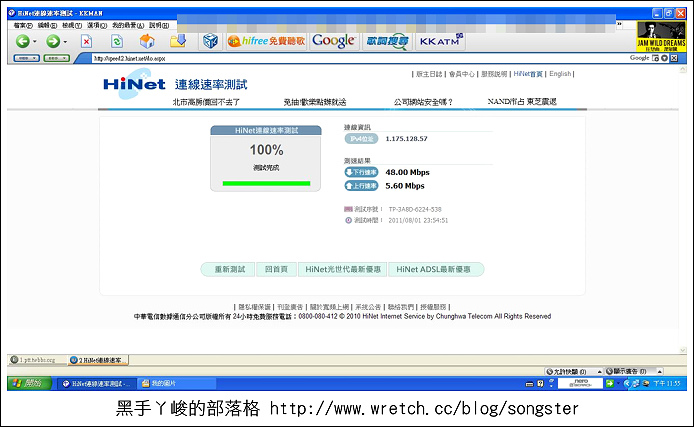Stop loading with the red X page icon

click(x=86, y=42)
